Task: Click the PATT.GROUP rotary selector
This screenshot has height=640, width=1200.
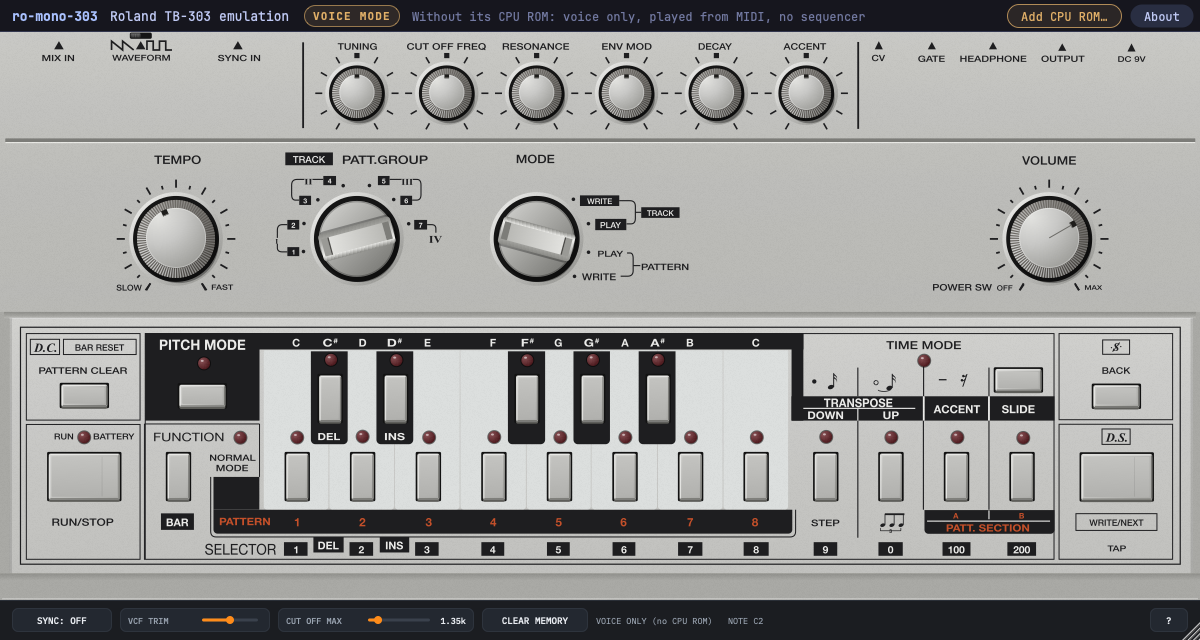Action: coord(357,238)
